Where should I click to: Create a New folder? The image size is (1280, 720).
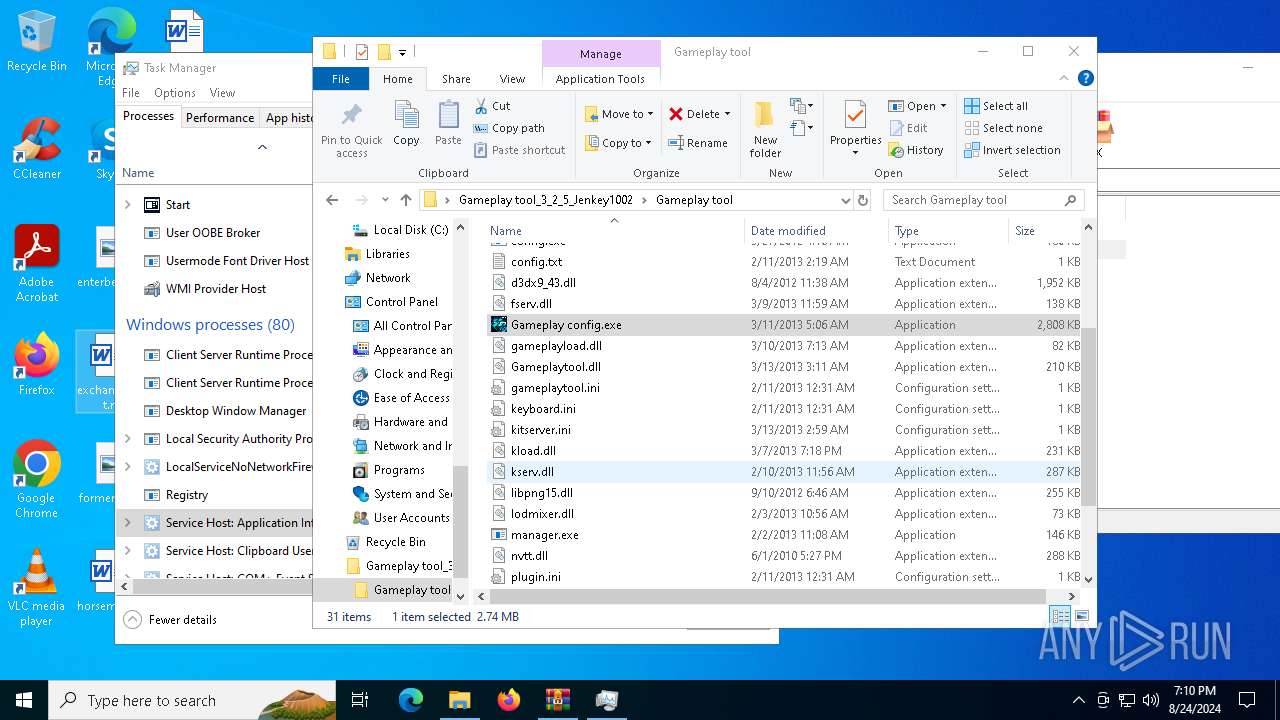point(765,128)
